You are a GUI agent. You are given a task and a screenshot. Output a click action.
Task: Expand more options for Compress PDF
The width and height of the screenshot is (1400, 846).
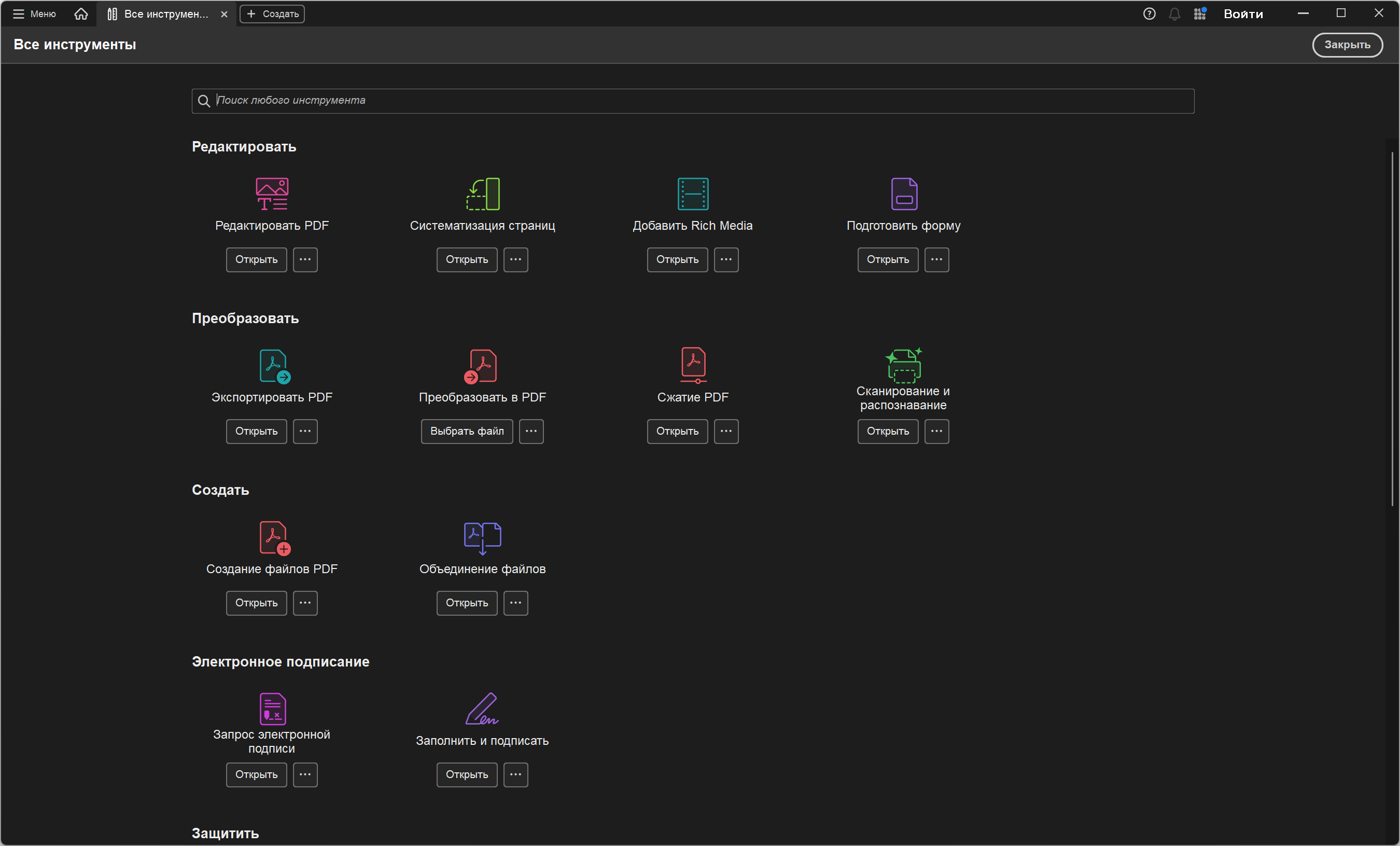point(725,431)
